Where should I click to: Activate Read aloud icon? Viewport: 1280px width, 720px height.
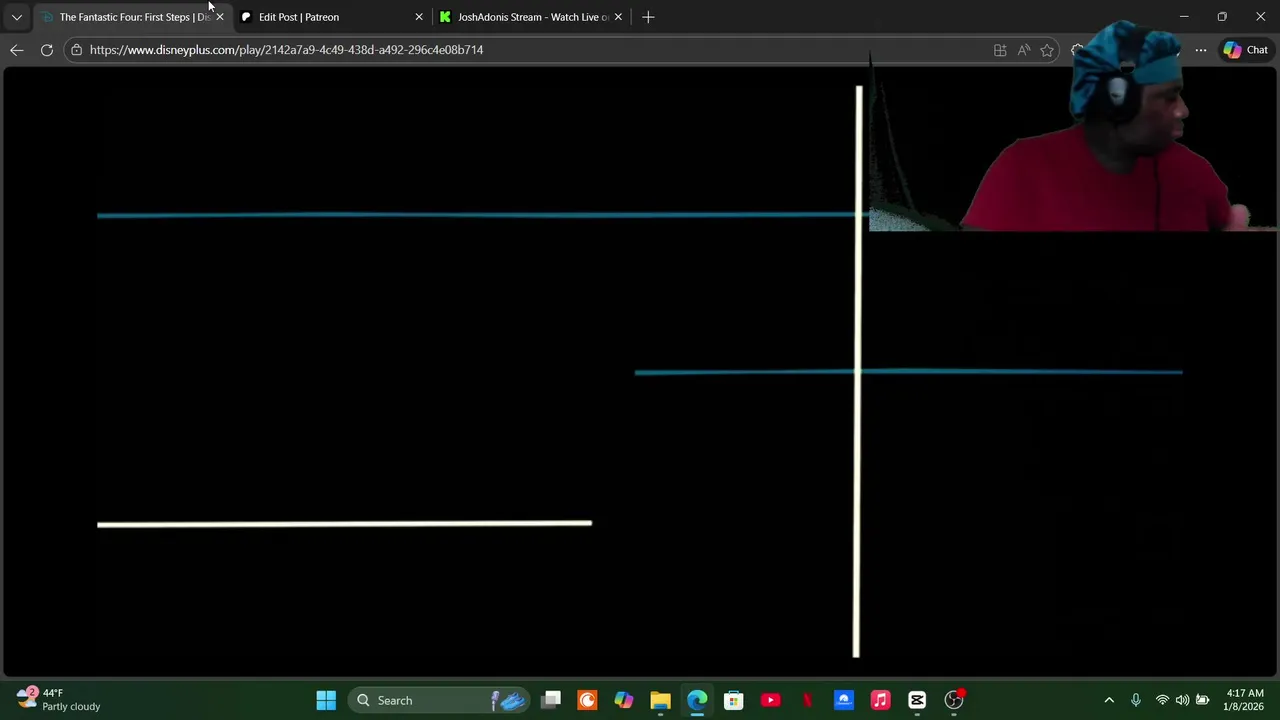1024,50
